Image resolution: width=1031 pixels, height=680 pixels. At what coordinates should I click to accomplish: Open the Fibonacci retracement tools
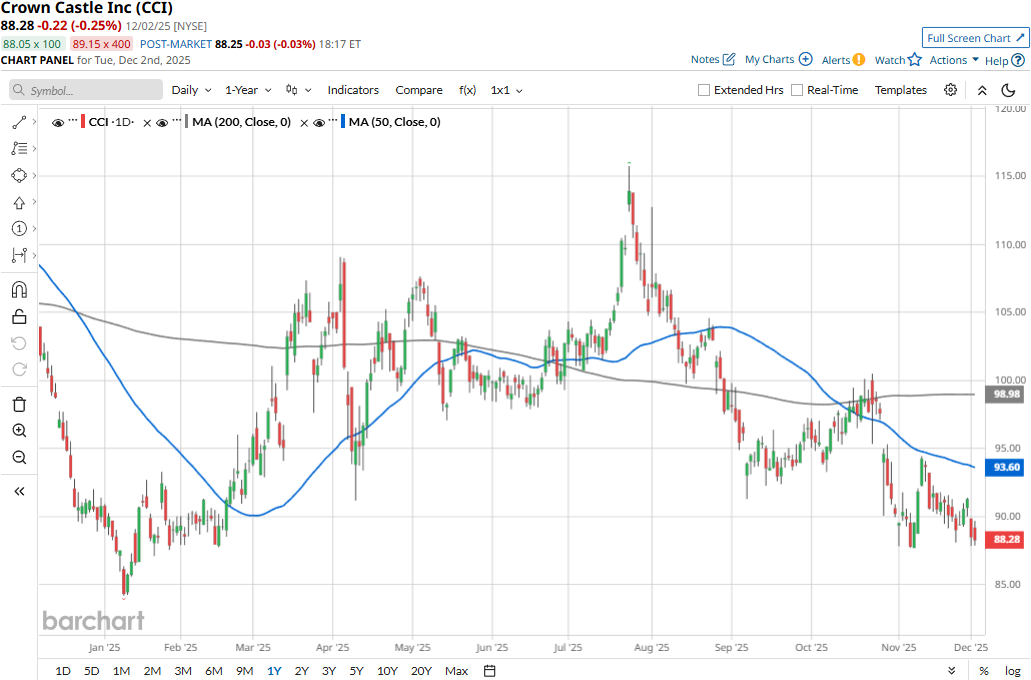[x=19, y=149]
